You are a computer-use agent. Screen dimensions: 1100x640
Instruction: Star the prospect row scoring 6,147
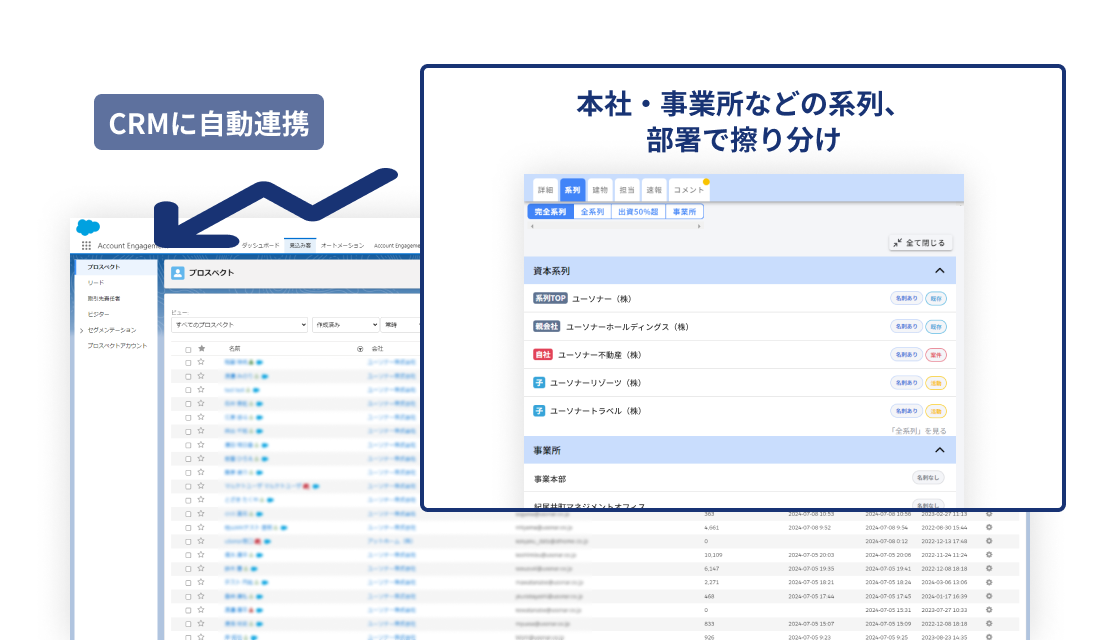point(201,568)
